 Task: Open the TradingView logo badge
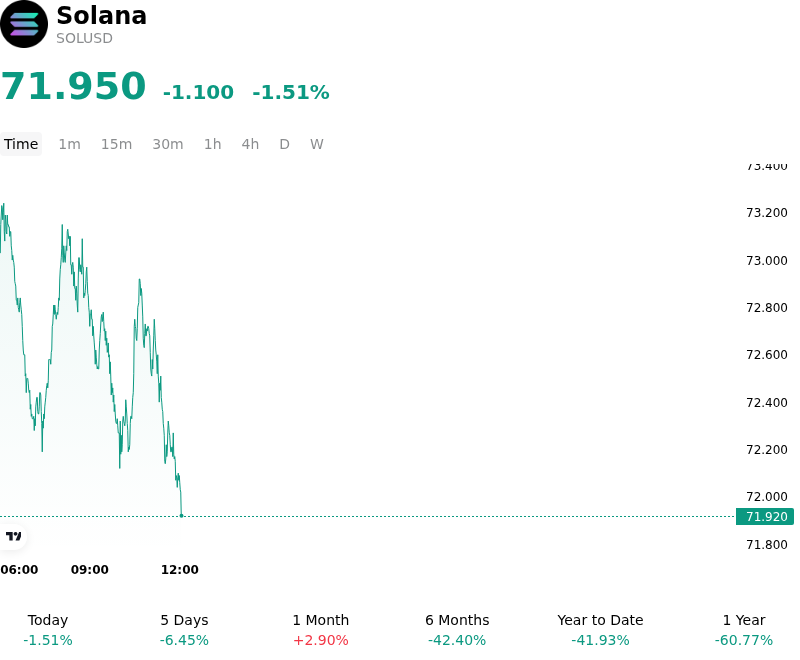coord(13,536)
